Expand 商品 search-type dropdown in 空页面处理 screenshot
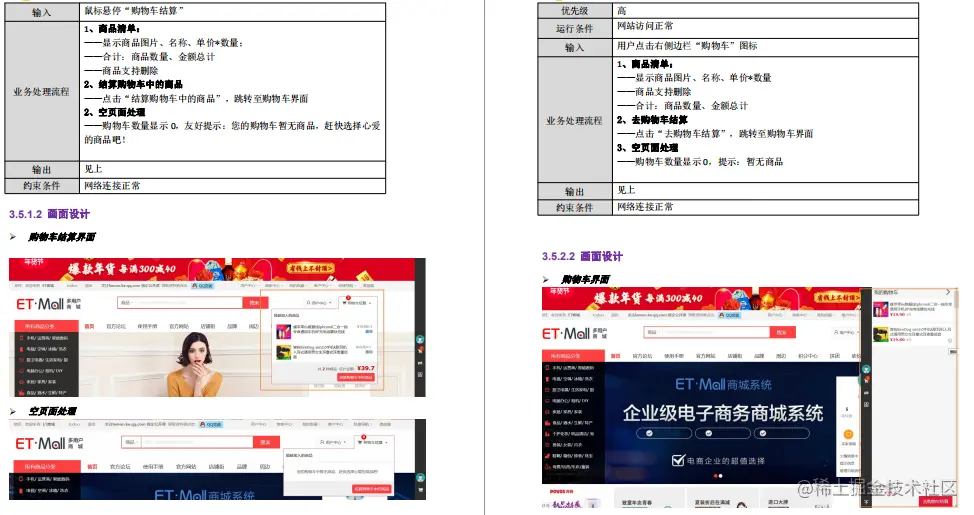 tap(130, 442)
